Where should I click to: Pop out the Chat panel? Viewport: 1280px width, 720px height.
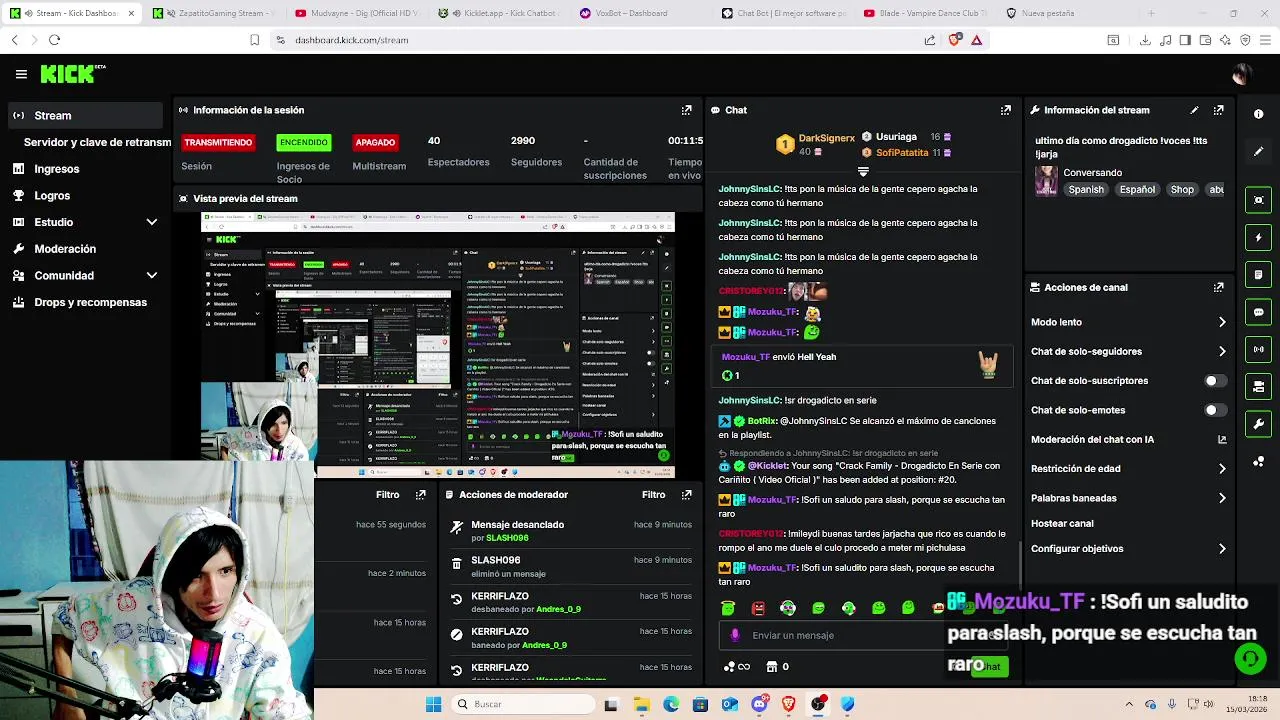click(1005, 110)
